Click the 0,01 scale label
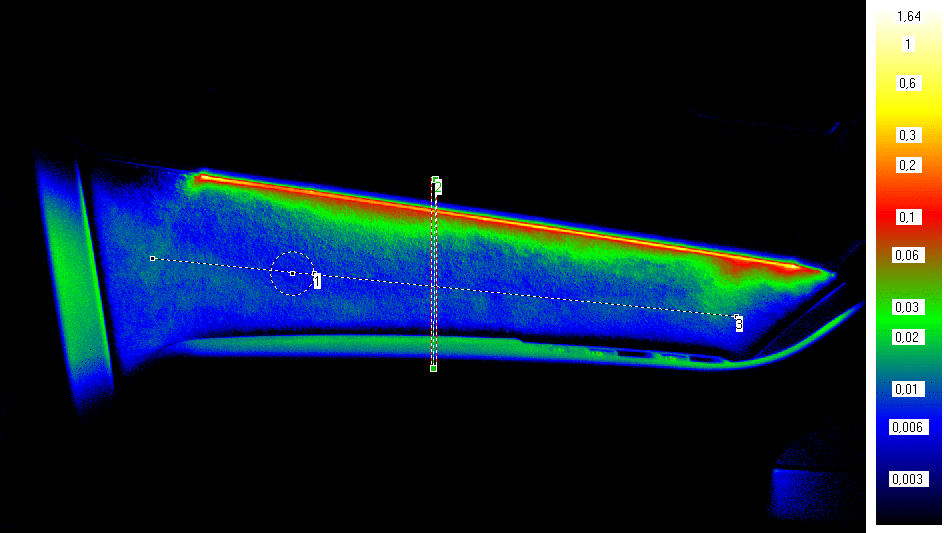This screenshot has width=944, height=533. [908, 389]
